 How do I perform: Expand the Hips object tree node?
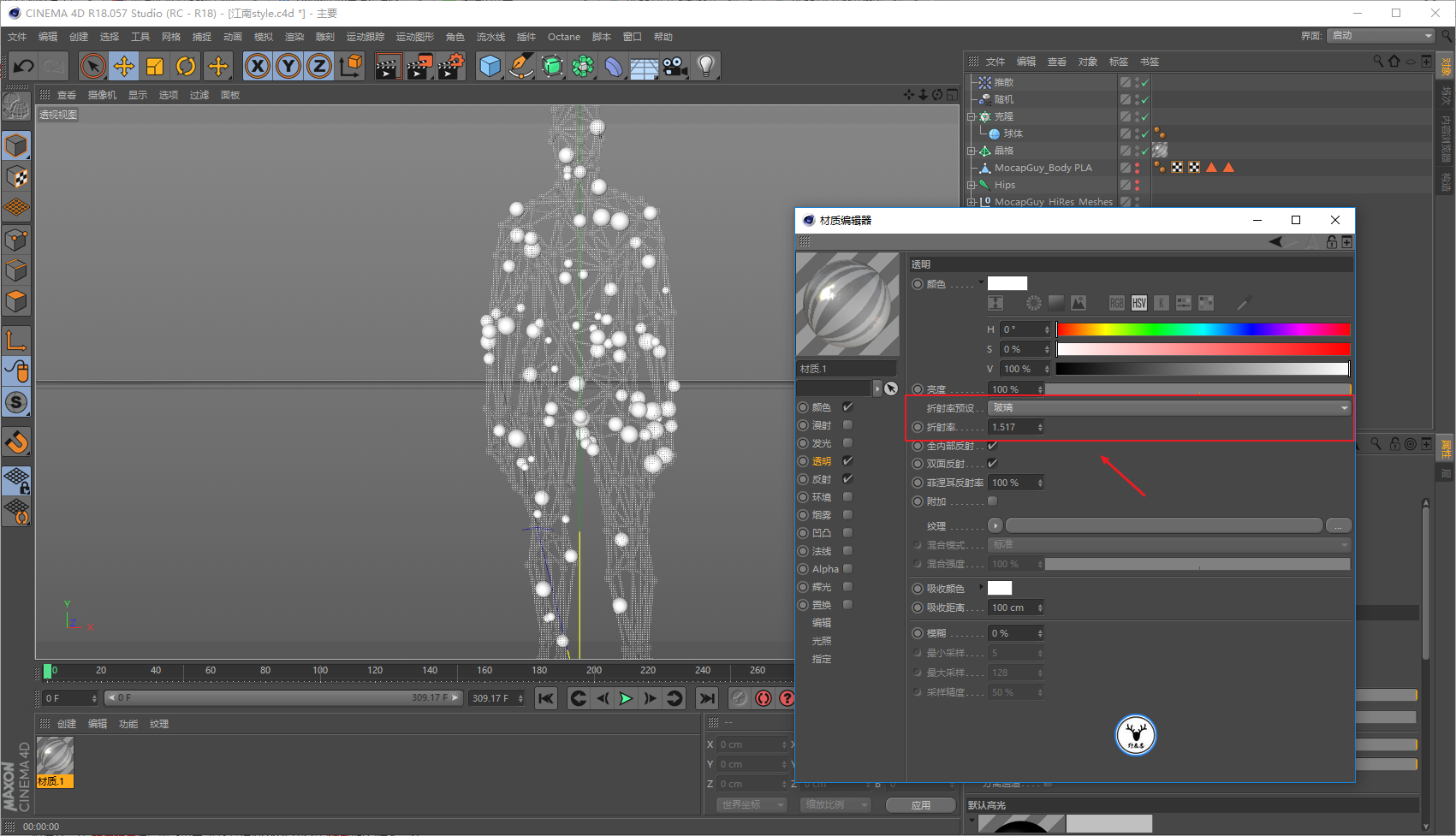[972, 185]
